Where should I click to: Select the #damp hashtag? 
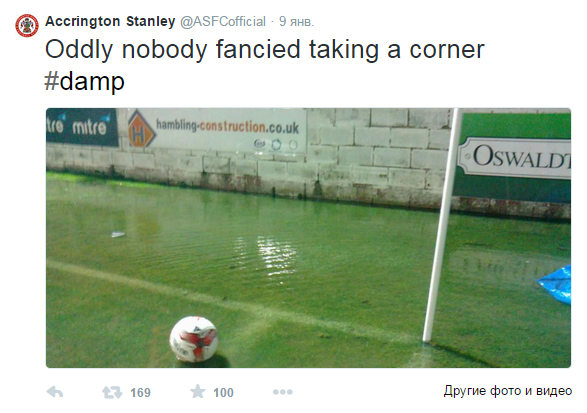coord(85,81)
